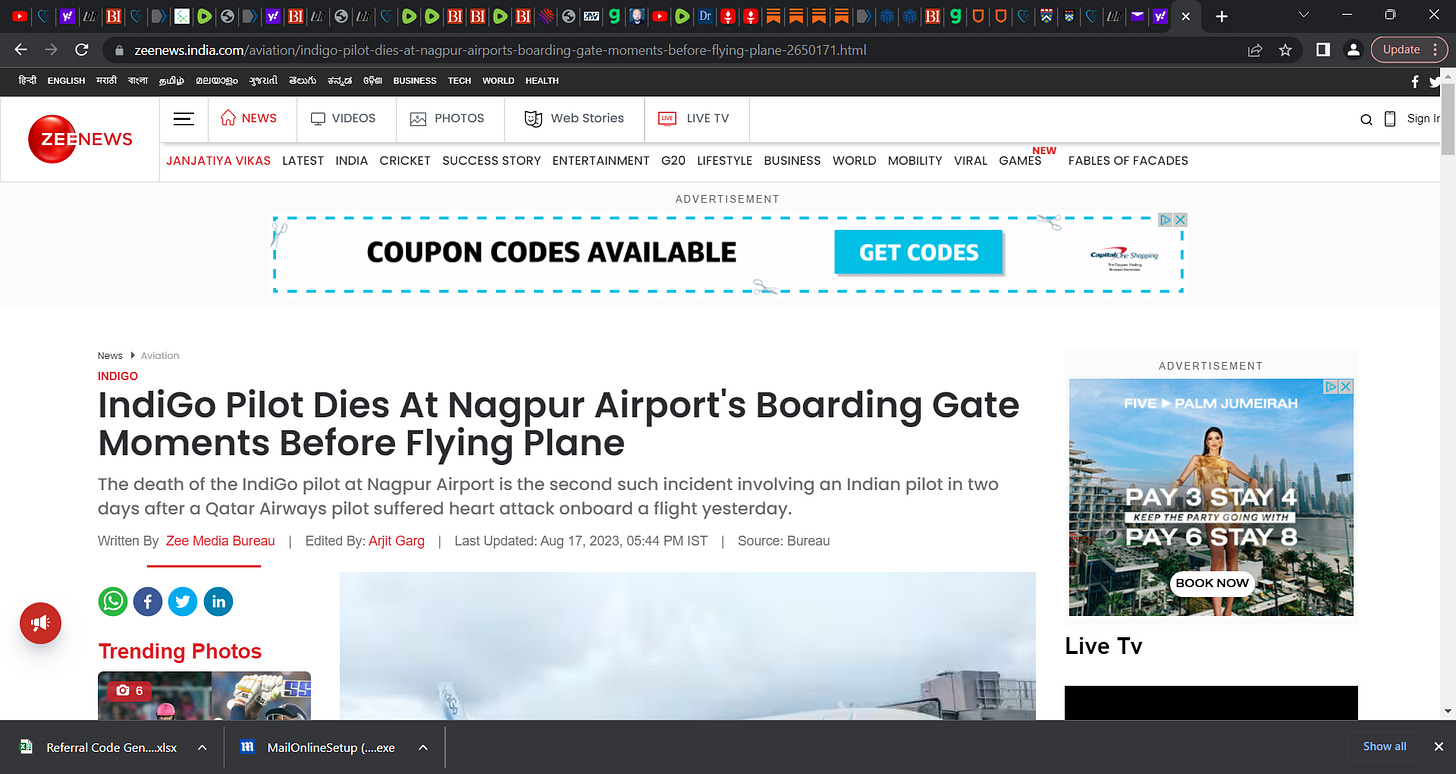Image resolution: width=1456 pixels, height=774 pixels.
Task: Expand Referral Code Gen xlsx download options
Action: pos(202,747)
